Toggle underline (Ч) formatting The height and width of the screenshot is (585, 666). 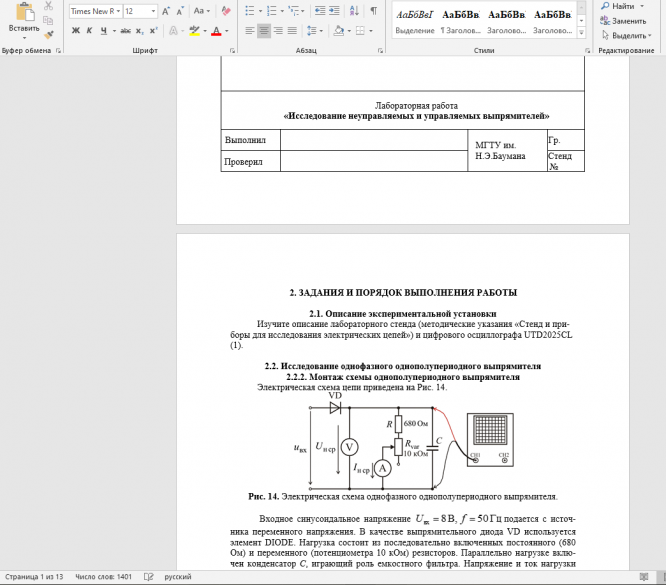point(104,31)
